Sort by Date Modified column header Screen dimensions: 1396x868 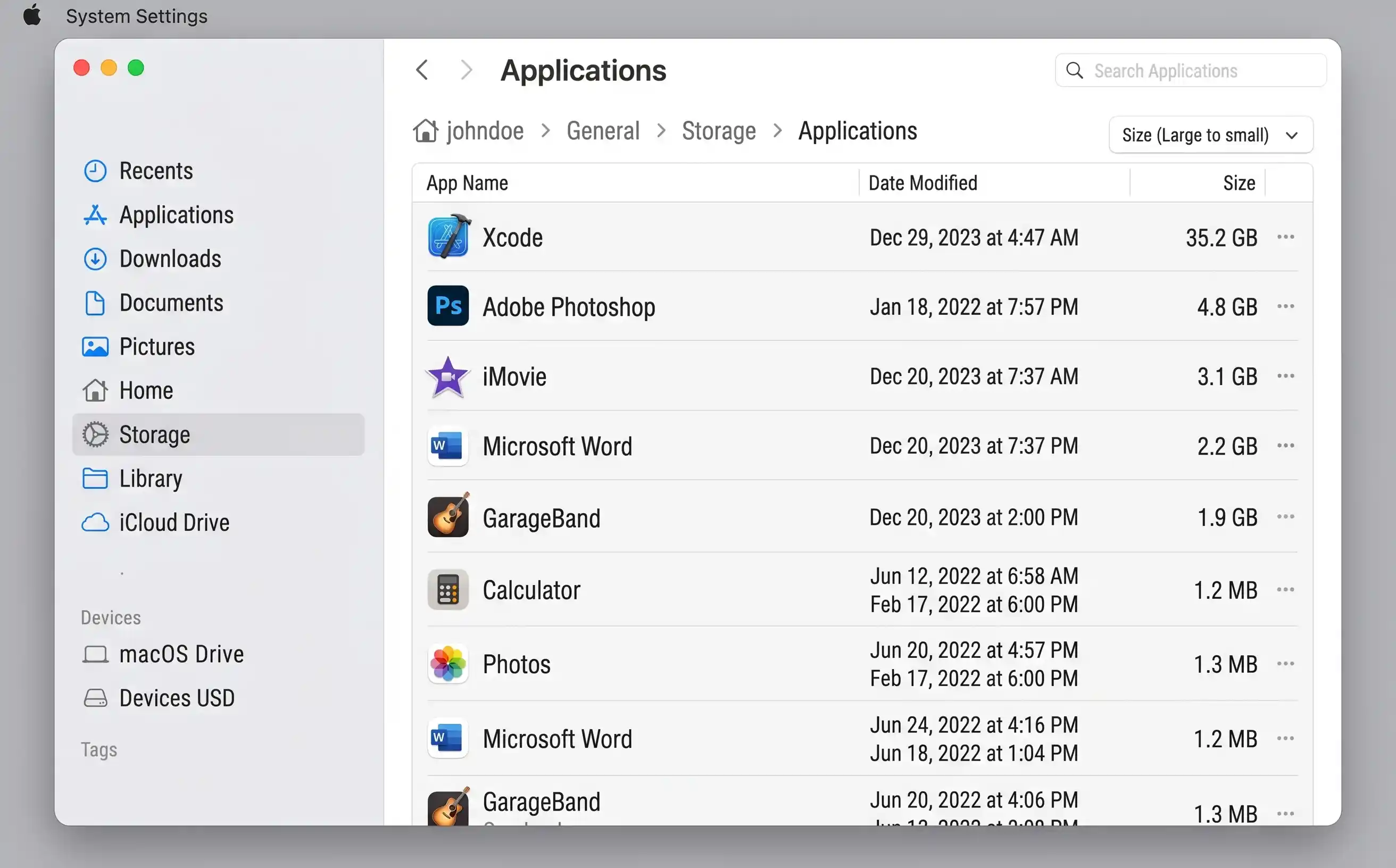[923, 183]
